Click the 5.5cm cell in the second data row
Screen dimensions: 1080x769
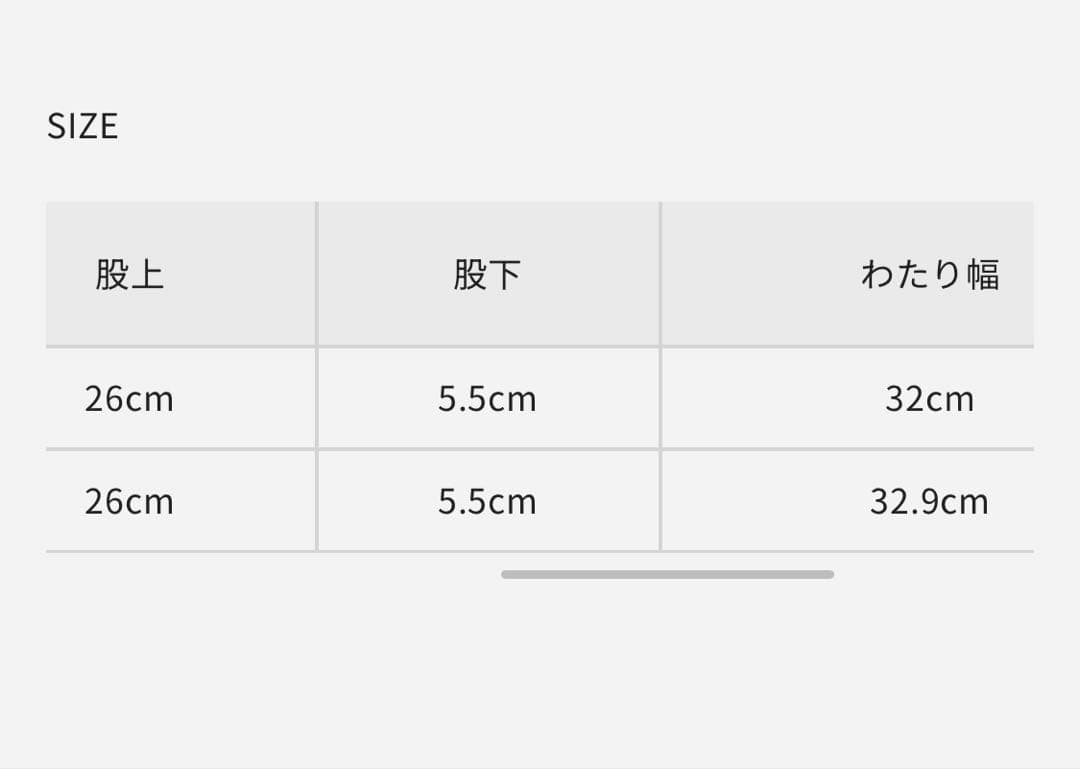coord(487,501)
